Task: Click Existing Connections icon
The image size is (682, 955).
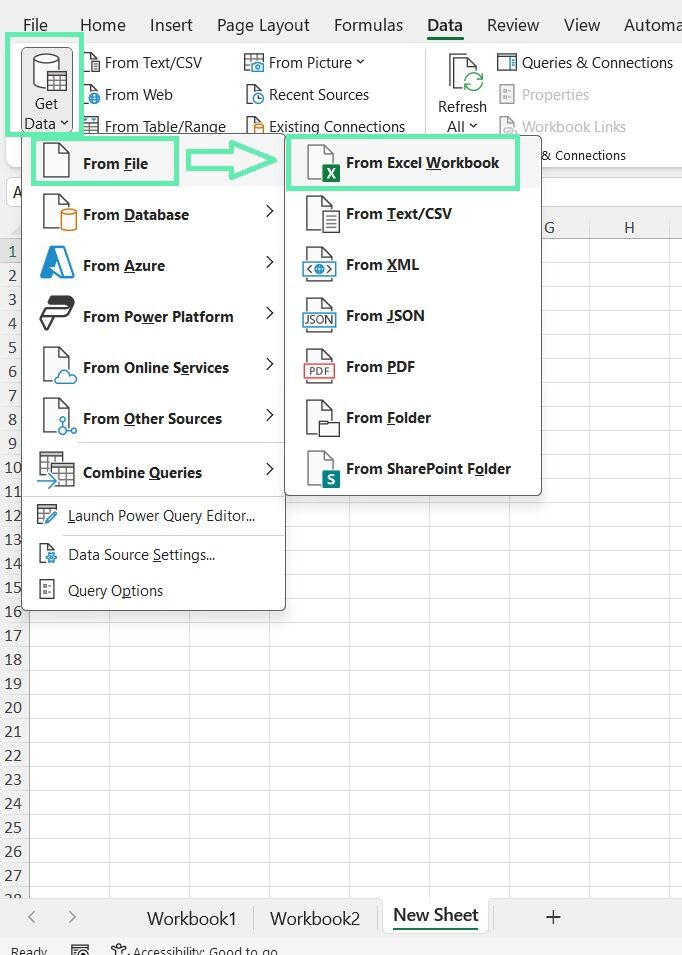Action: pyautogui.click(x=255, y=125)
